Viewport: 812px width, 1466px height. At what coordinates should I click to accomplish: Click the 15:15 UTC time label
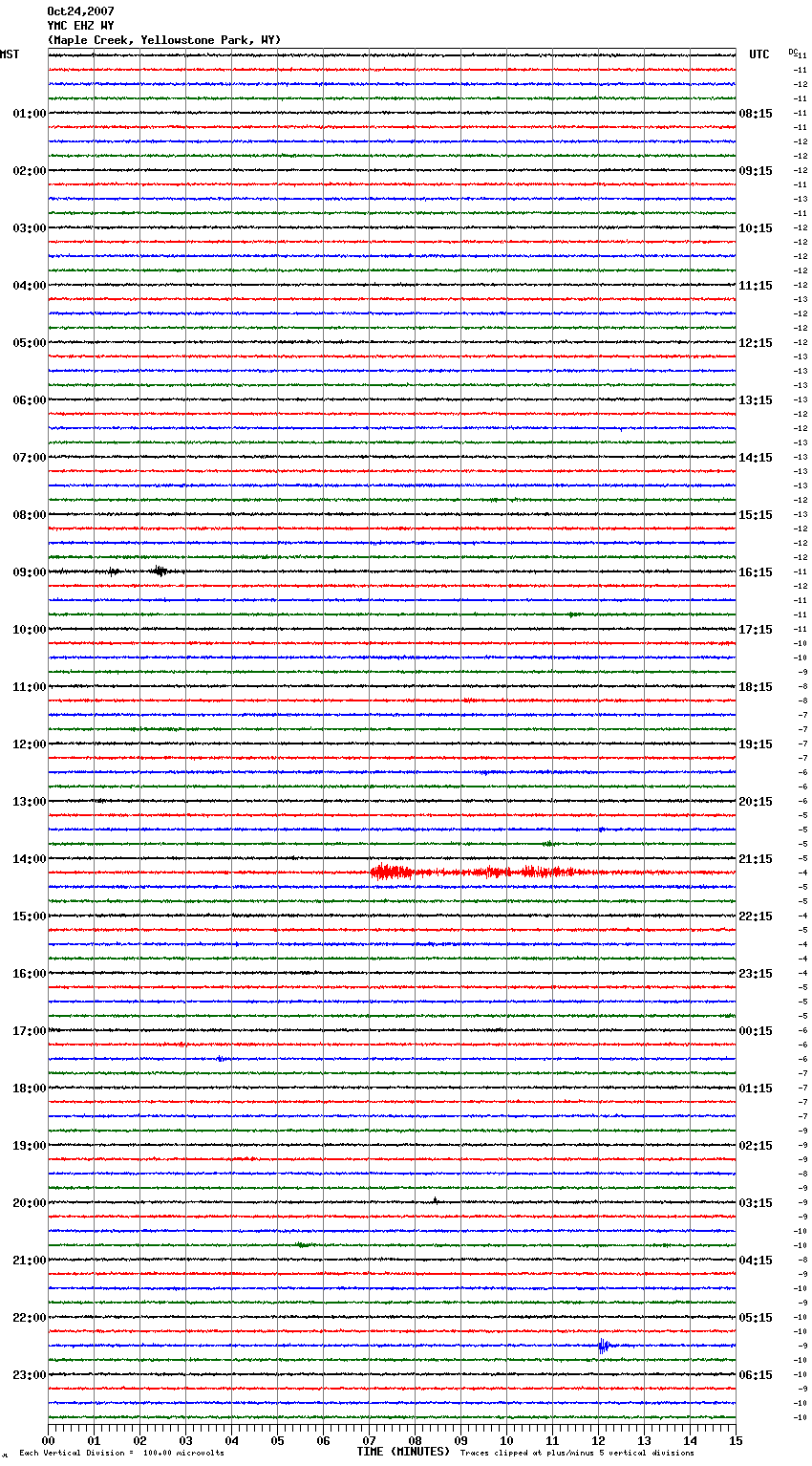tap(756, 515)
